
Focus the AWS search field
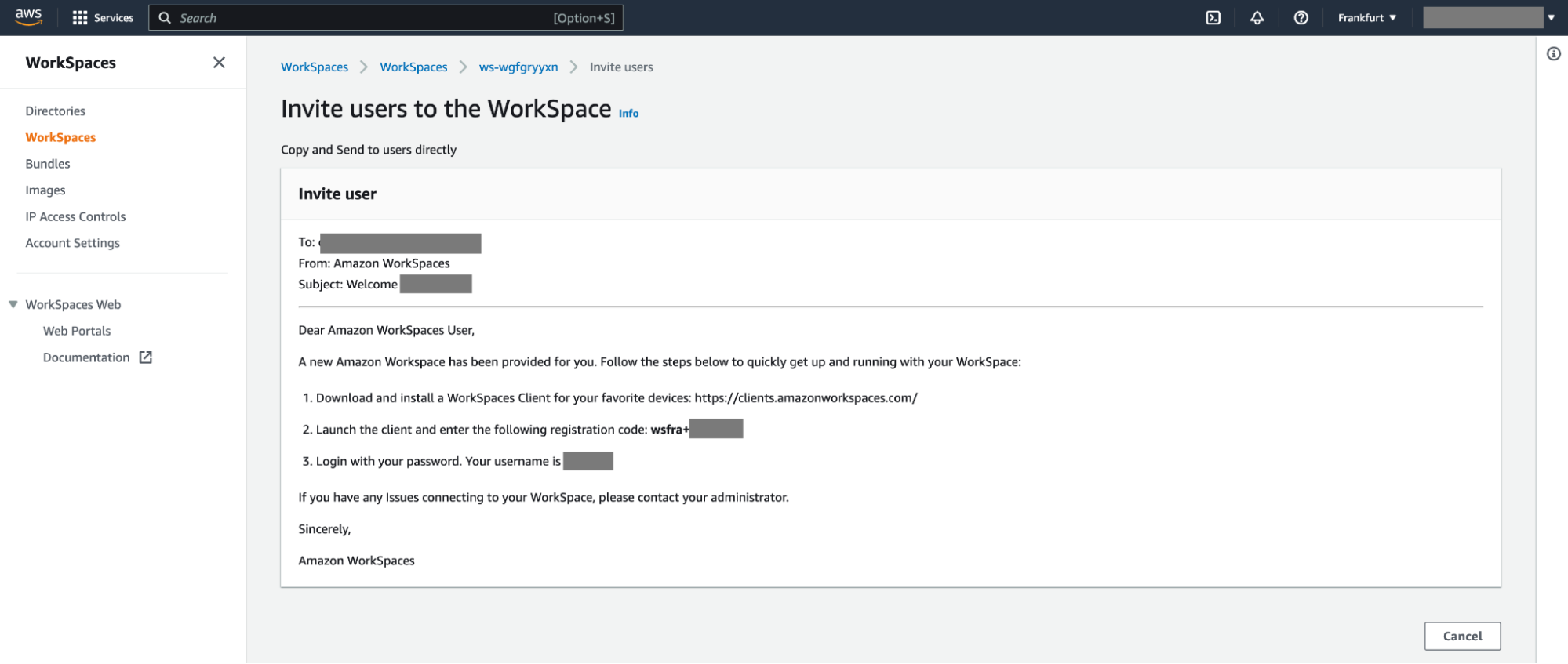[x=386, y=17]
